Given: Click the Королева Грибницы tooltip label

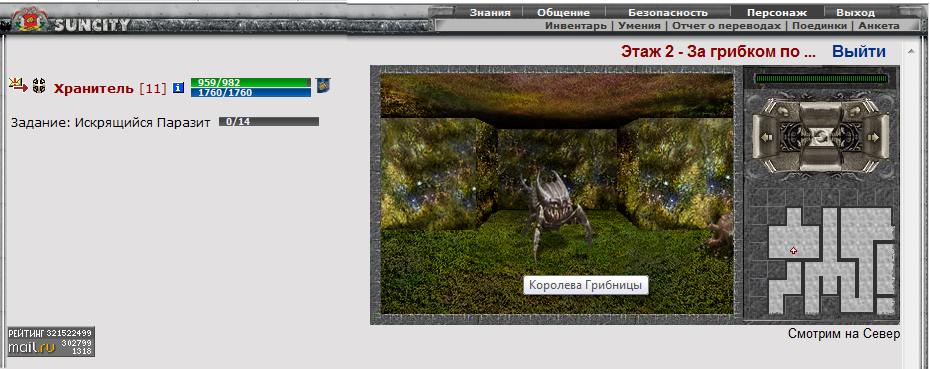Looking at the screenshot, I should (x=586, y=285).
